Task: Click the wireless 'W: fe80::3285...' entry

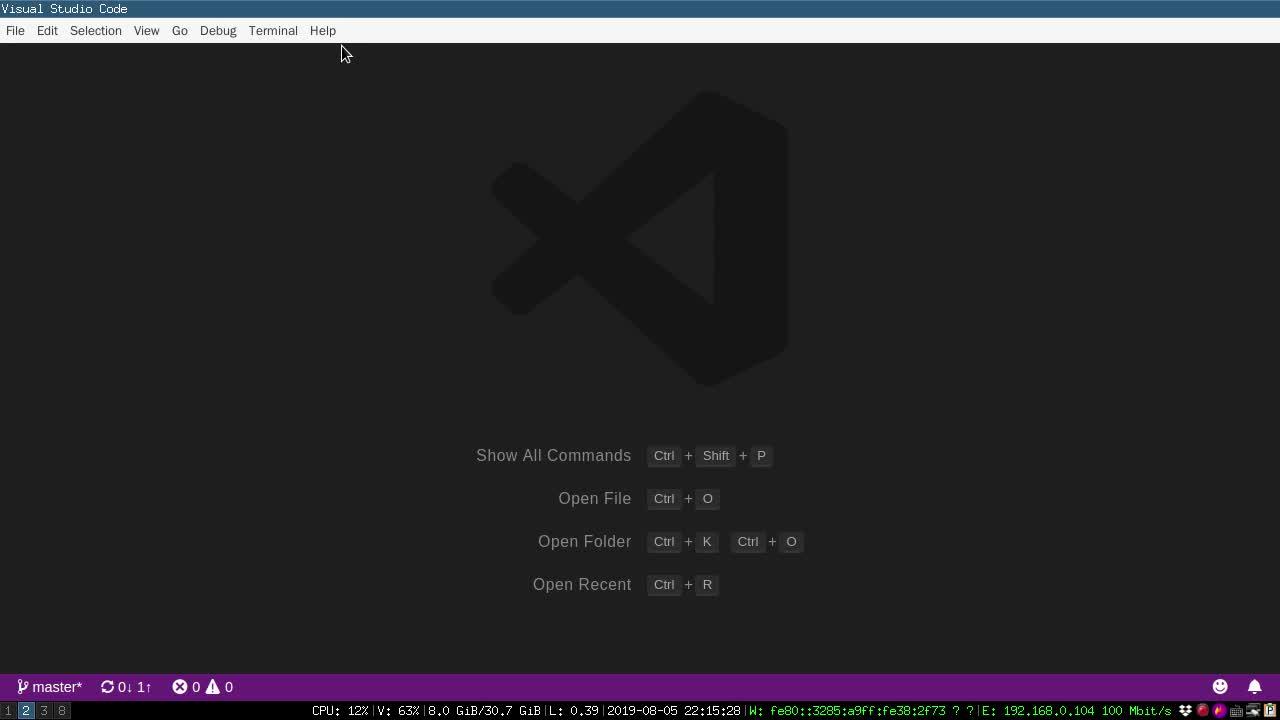Action: click(861, 711)
